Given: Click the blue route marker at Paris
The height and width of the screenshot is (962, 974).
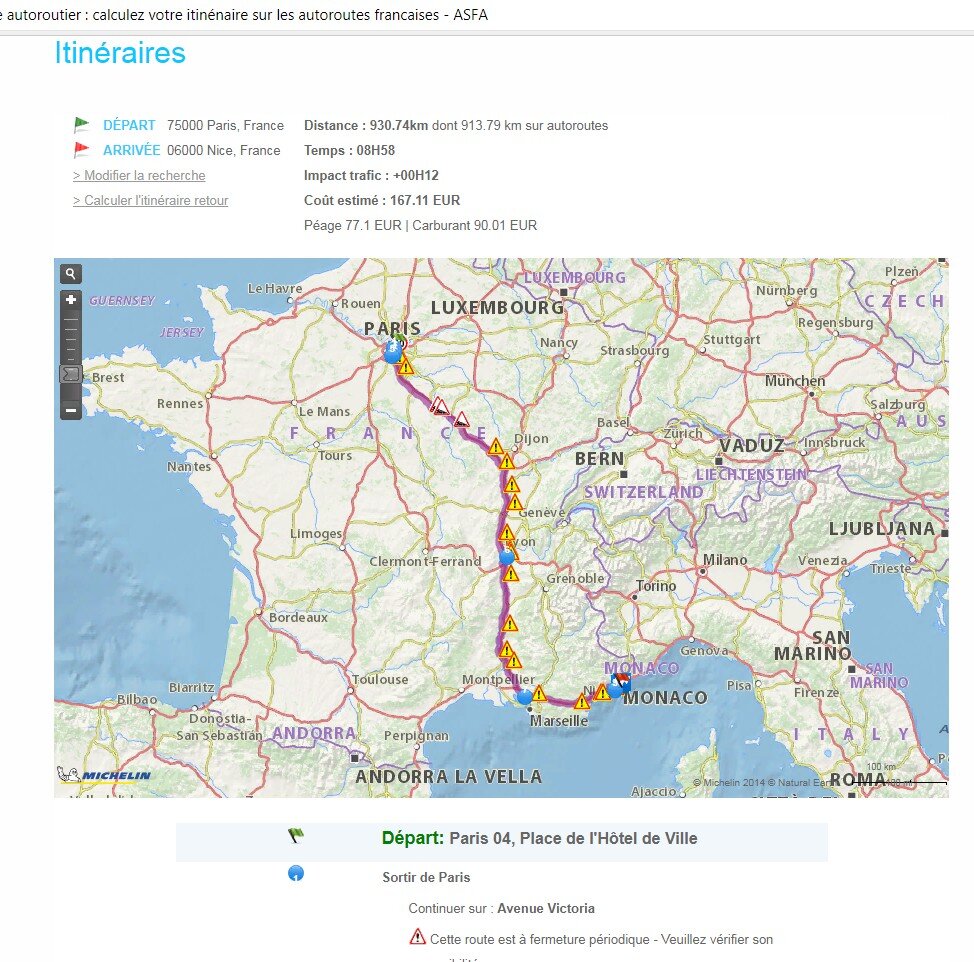Looking at the screenshot, I should (393, 355).
